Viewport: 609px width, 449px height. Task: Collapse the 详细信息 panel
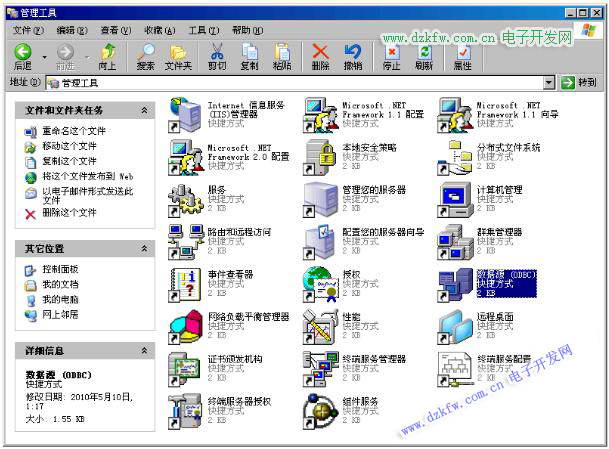pos(145,351)
